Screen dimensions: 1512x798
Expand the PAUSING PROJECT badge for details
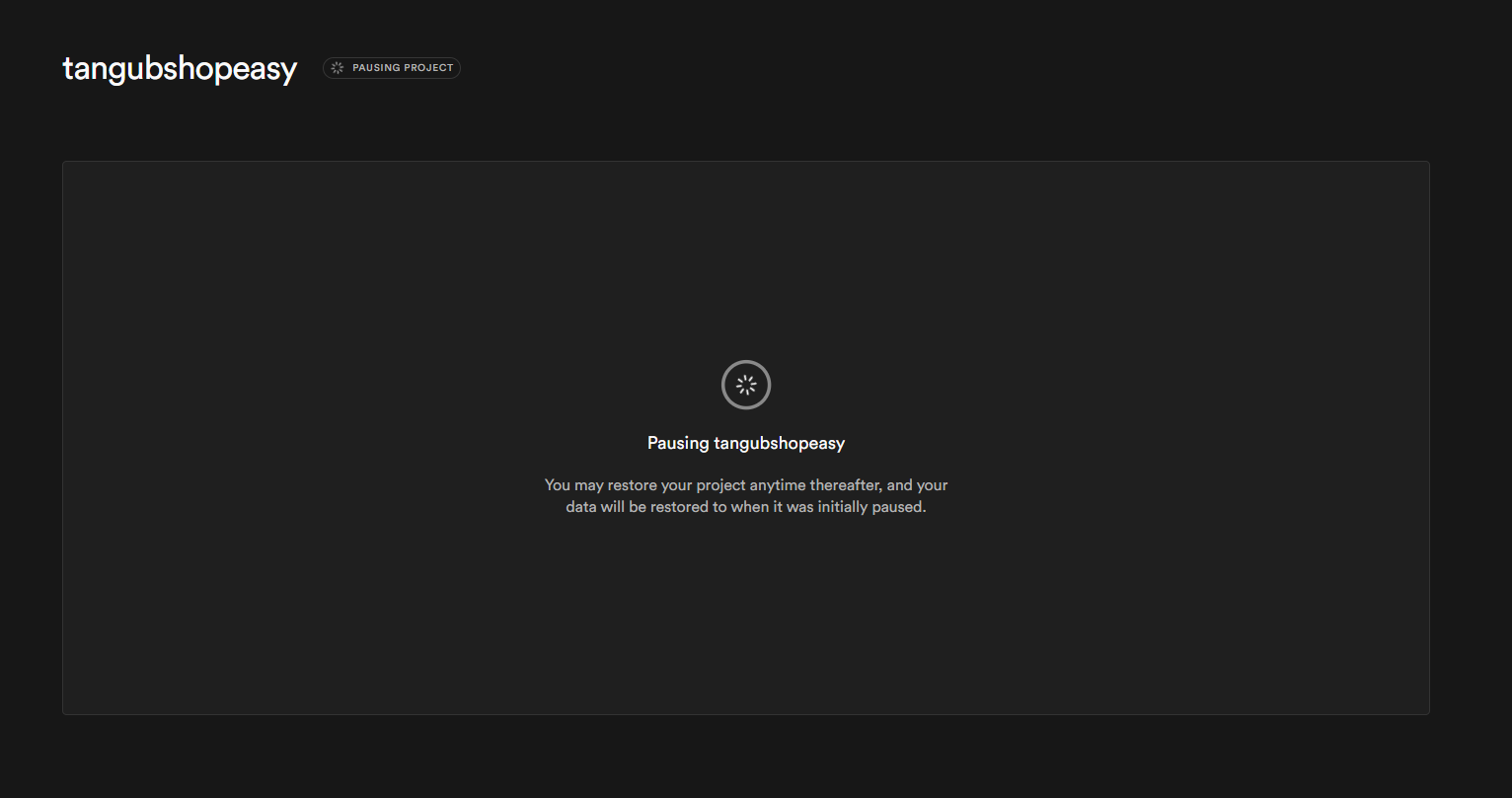392,67
